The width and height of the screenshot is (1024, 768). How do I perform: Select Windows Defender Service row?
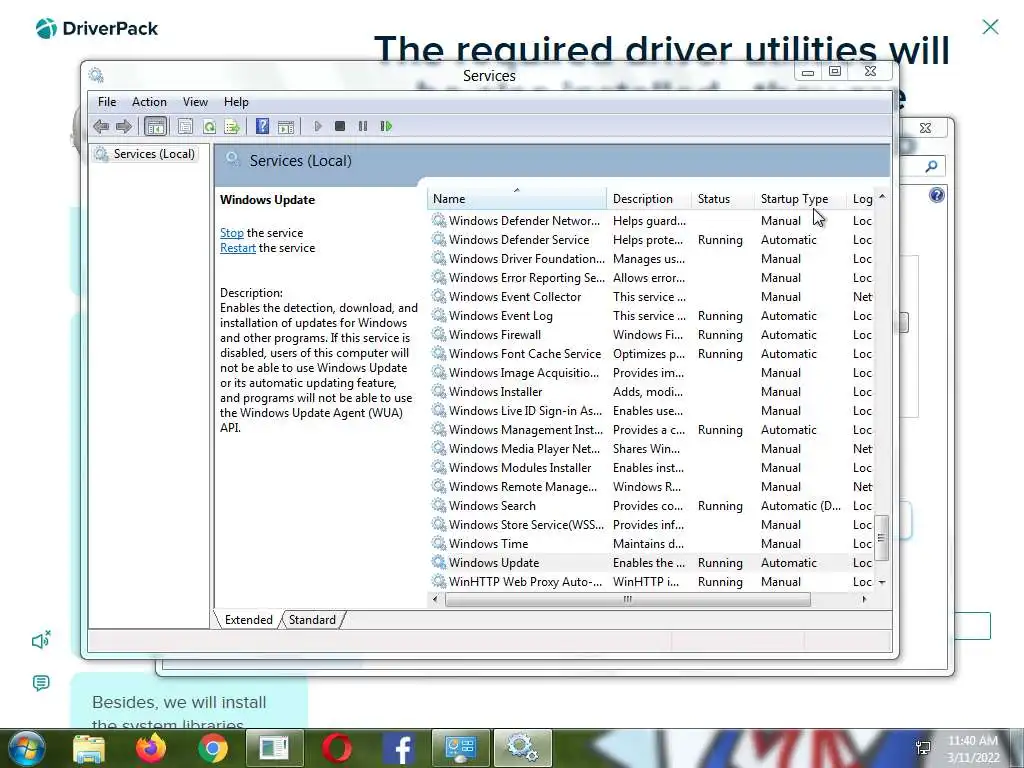click(x=650, y=240)
